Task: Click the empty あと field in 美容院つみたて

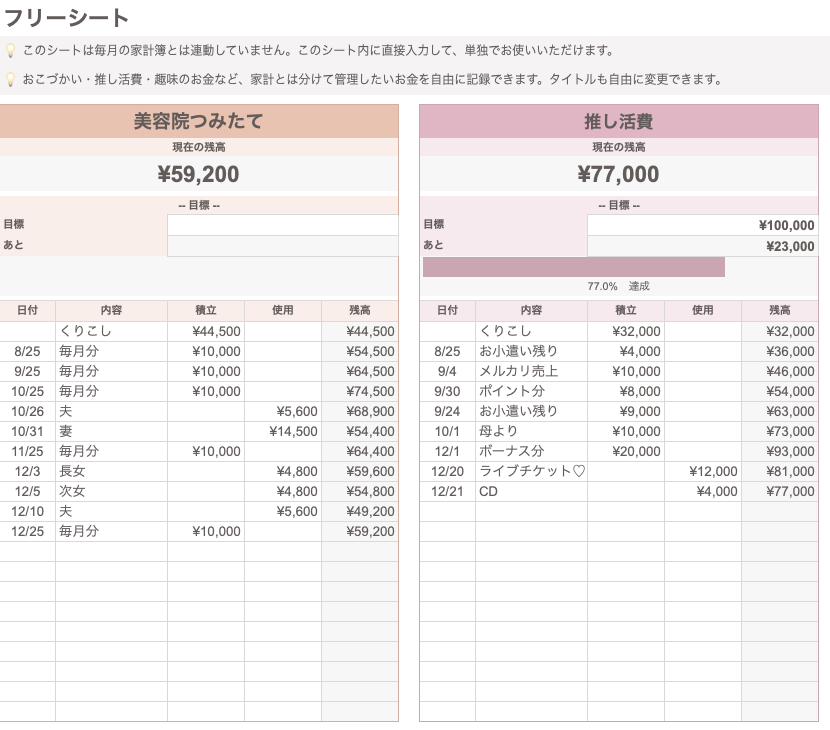Action: 283,246
